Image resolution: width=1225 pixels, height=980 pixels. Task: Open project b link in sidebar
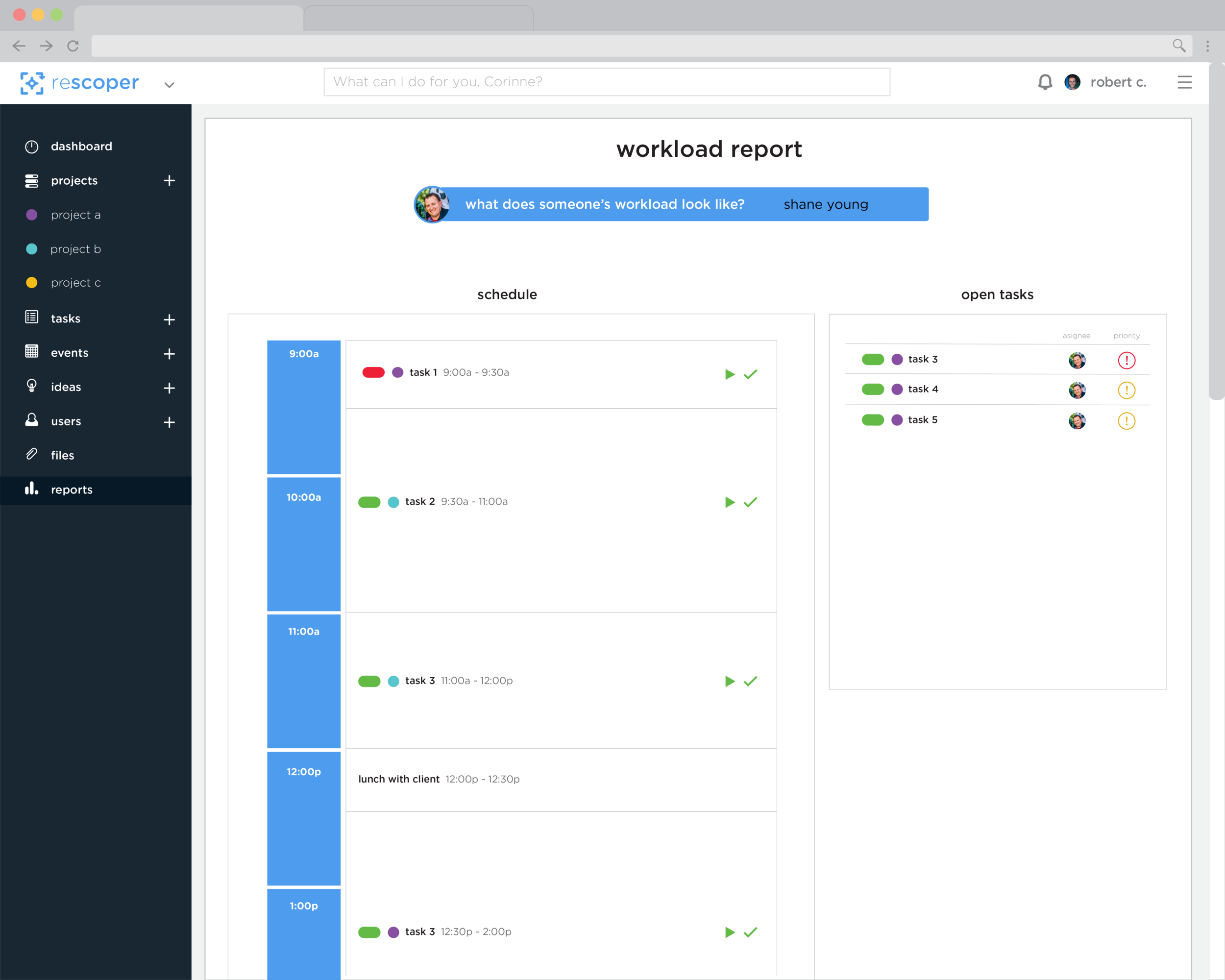75,249
